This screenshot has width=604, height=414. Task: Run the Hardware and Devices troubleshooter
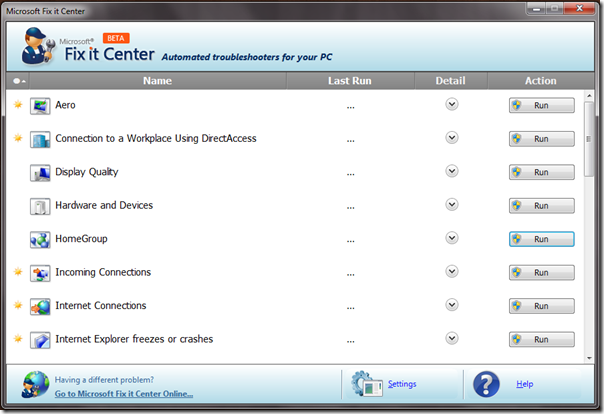point(542,206)
